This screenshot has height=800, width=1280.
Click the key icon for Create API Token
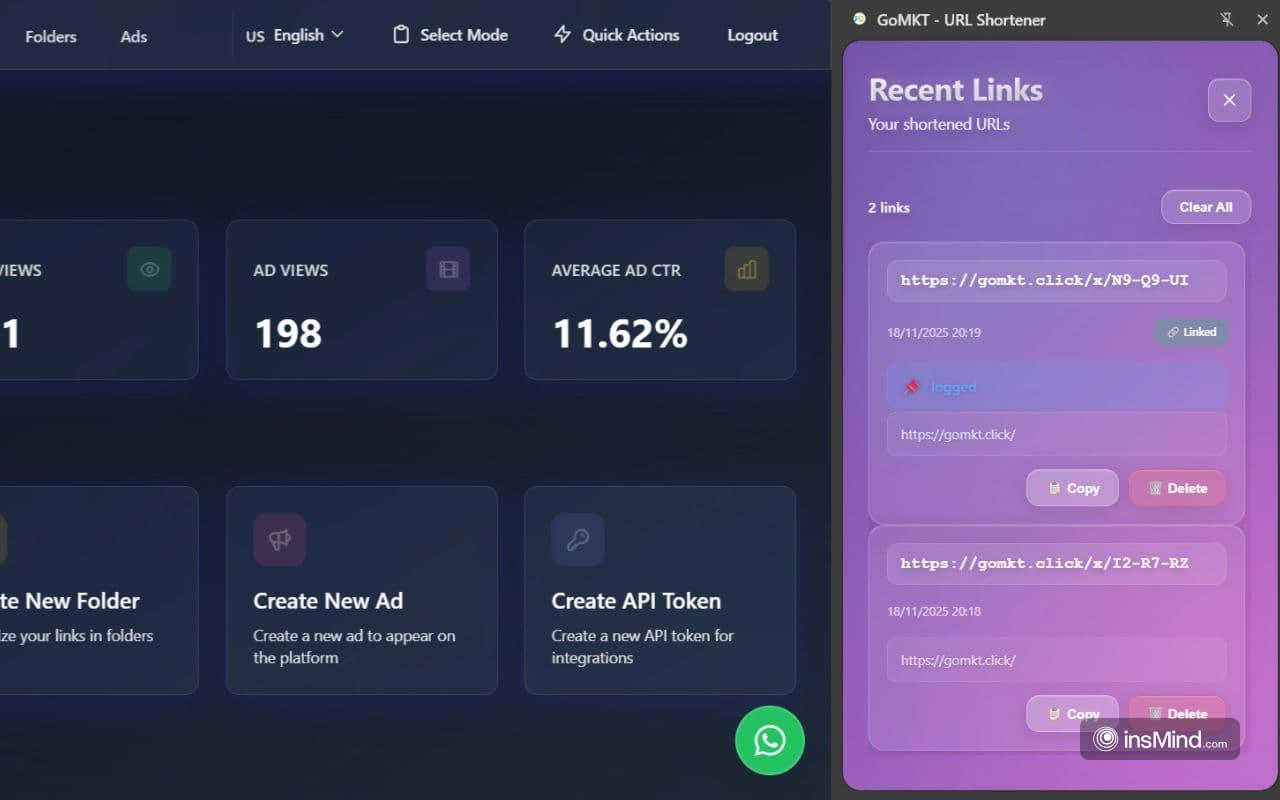coord(577,540)
